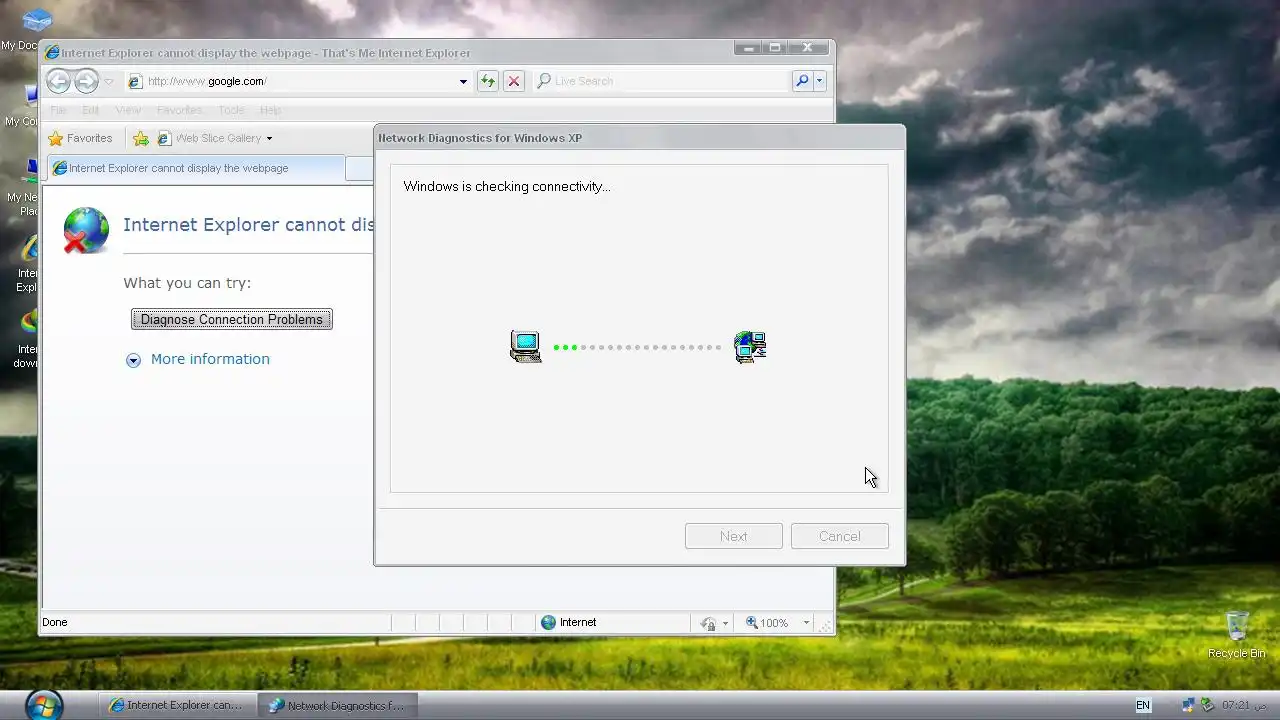1280x720 pixels.
Task: Expand the address bar URL history dropdown
Action: tap(463, 82)
